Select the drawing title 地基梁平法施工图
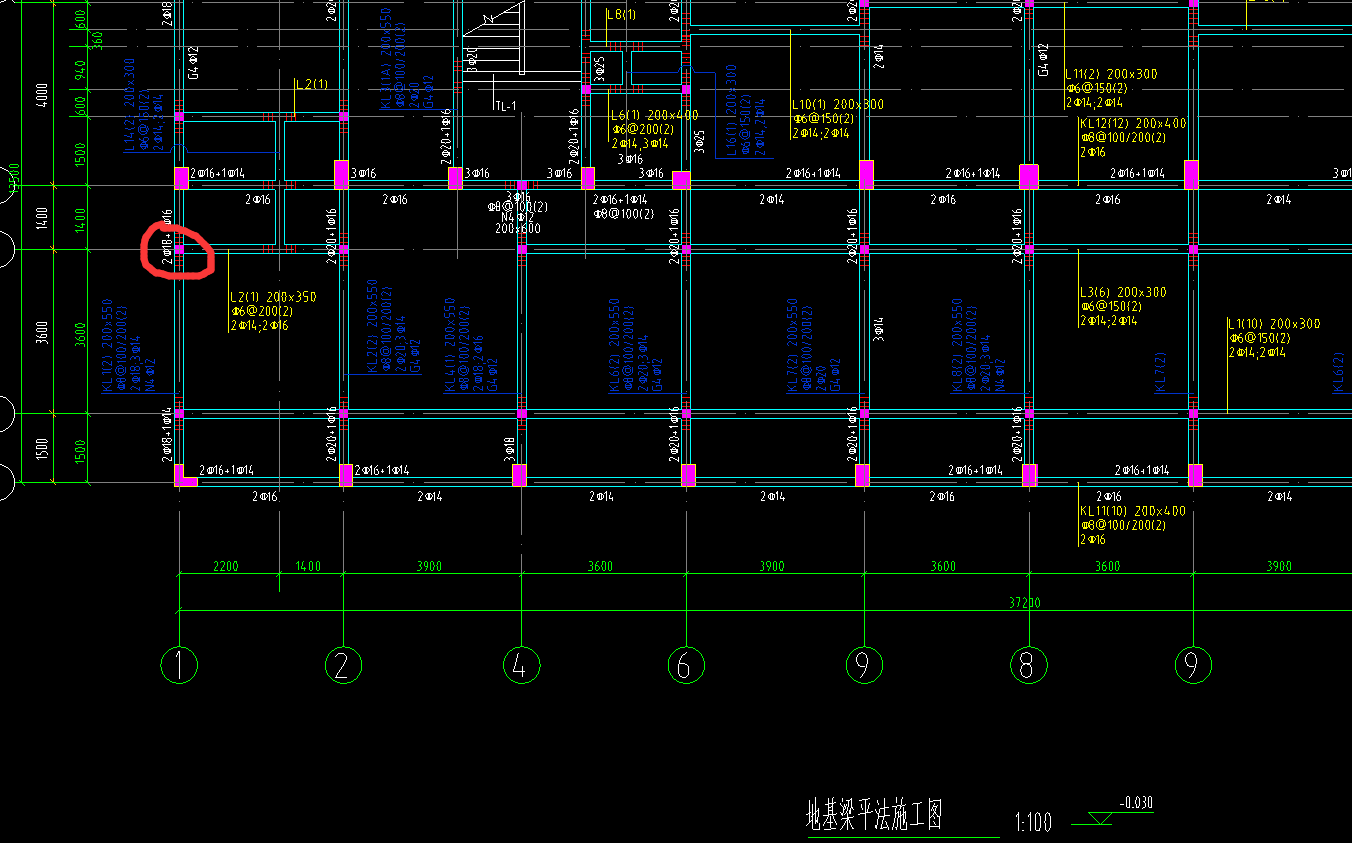Viewport: 1352px width, 843px height. pyautogui.click(x=874, y=816)
